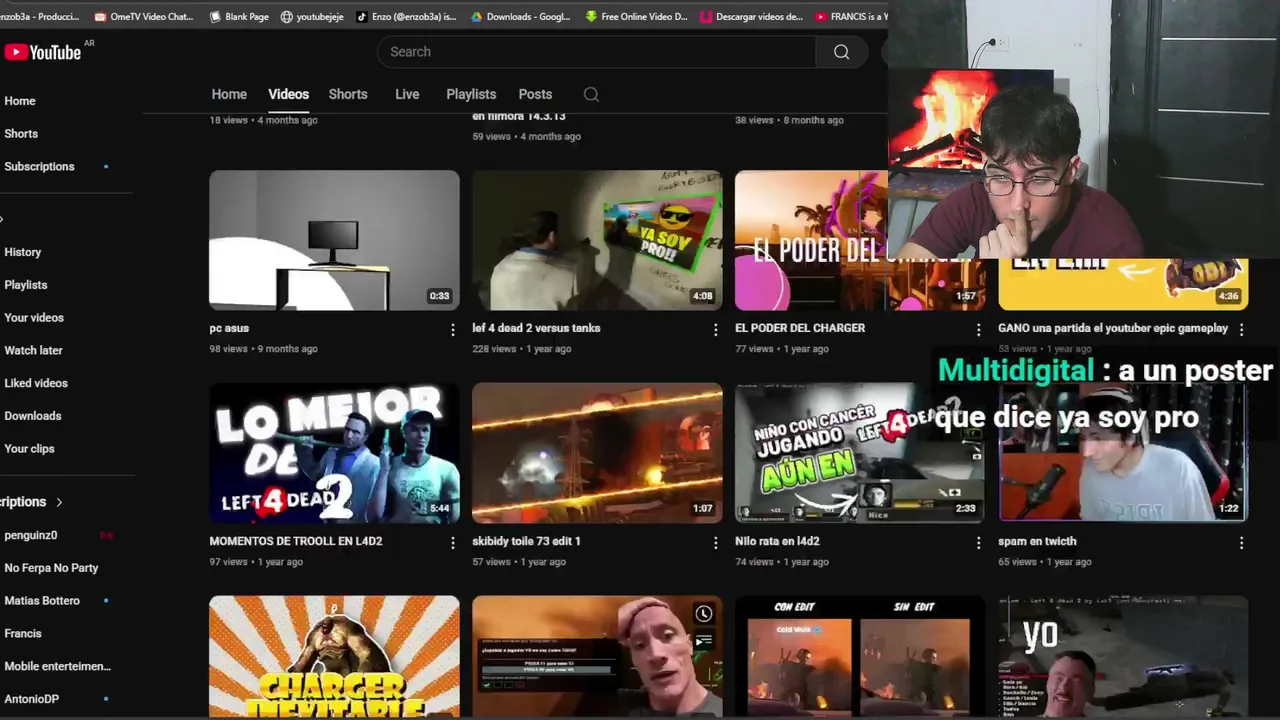Open spam en twicth video title
This screenshot has width=1280, height=720.
pyautogui.click(x=1037, y=541)
